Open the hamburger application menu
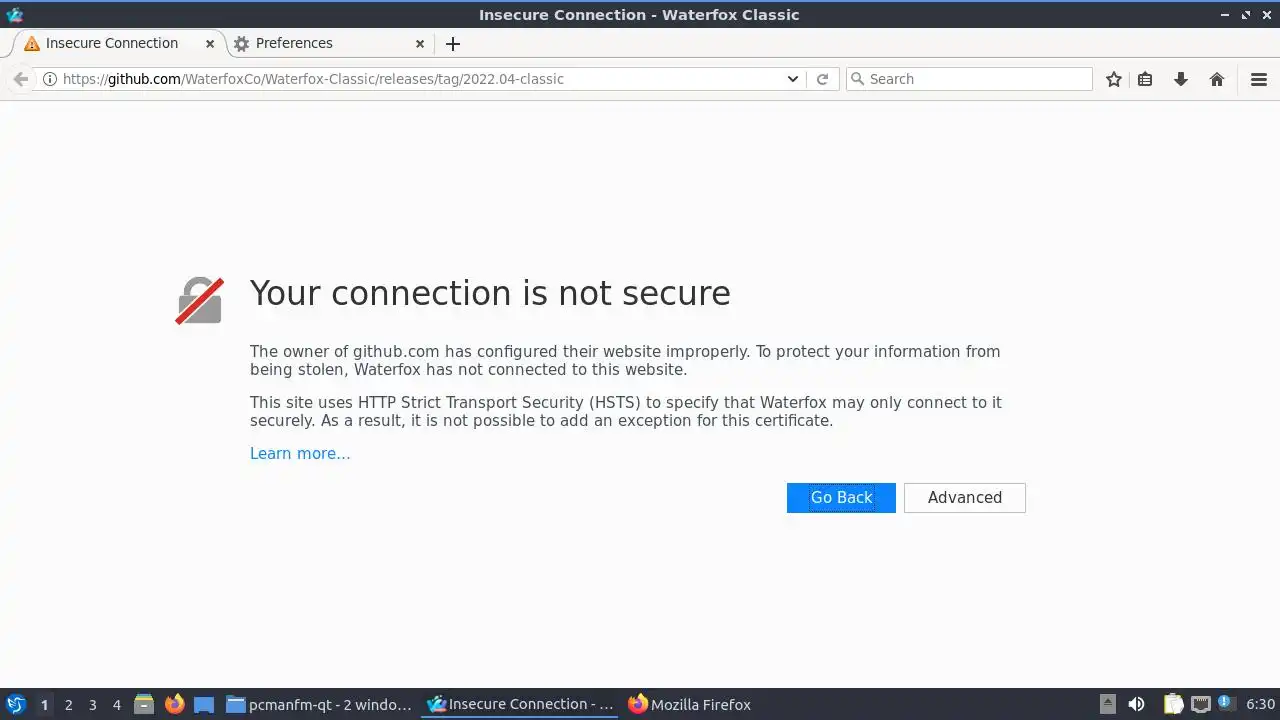 [x=1259, y=79]
